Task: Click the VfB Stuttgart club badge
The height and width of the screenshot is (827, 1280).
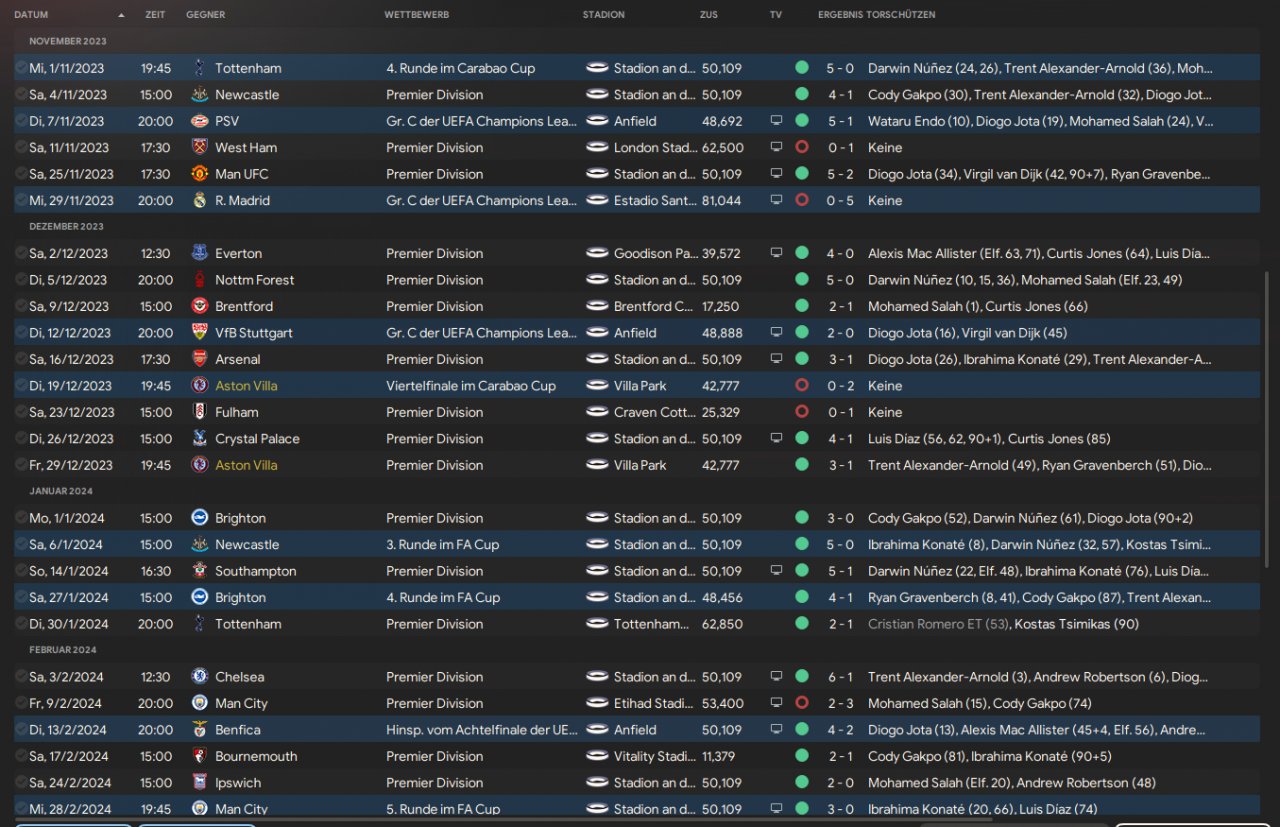Action: point(199,333)
